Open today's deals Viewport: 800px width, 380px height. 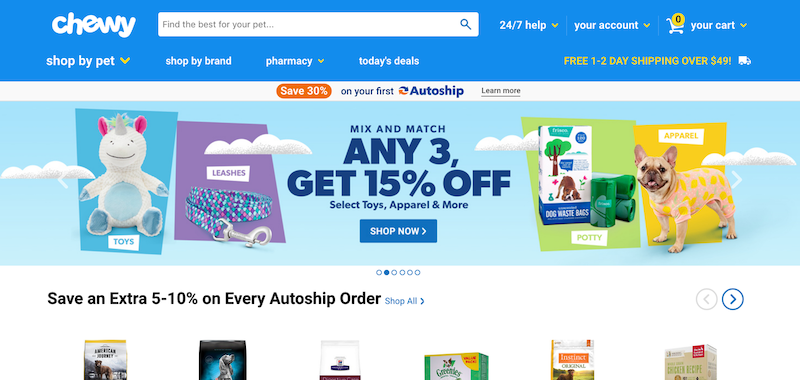pos(389,61)
